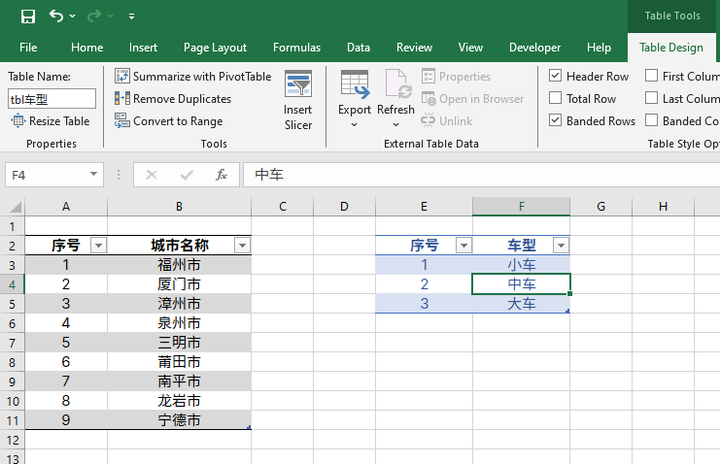The height and width of the screenshot is (464, 720).
Task: Select column B header
Action: (179, 207)
